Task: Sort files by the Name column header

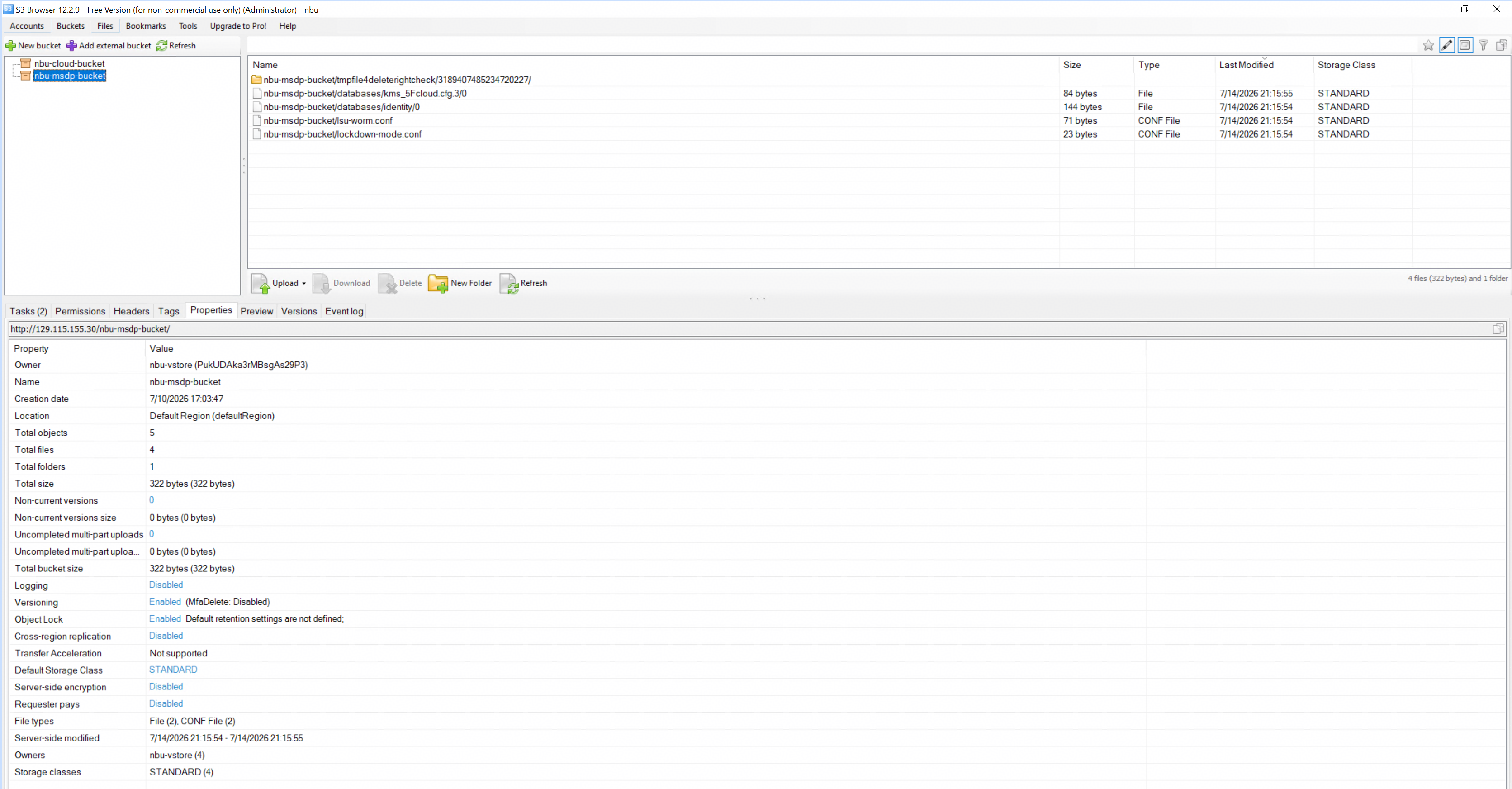Action: coord(654,65)
